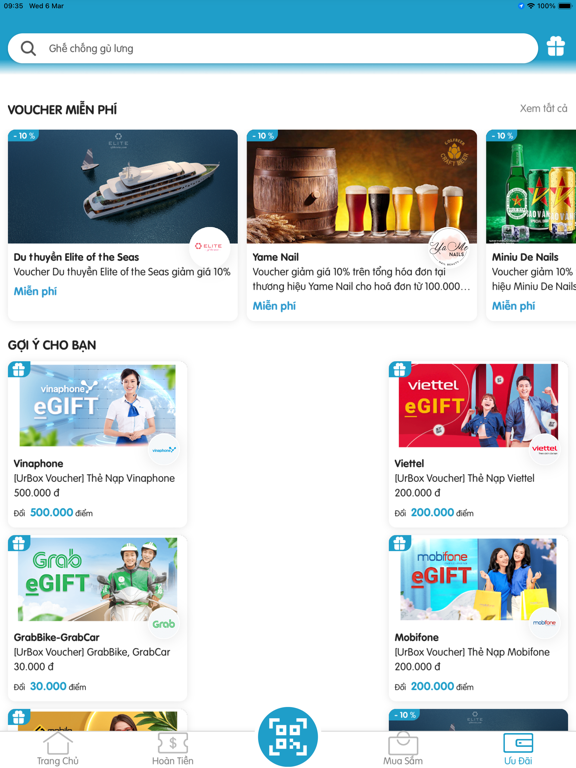Click Miễn phí under Yame Nail voucher

274,306
